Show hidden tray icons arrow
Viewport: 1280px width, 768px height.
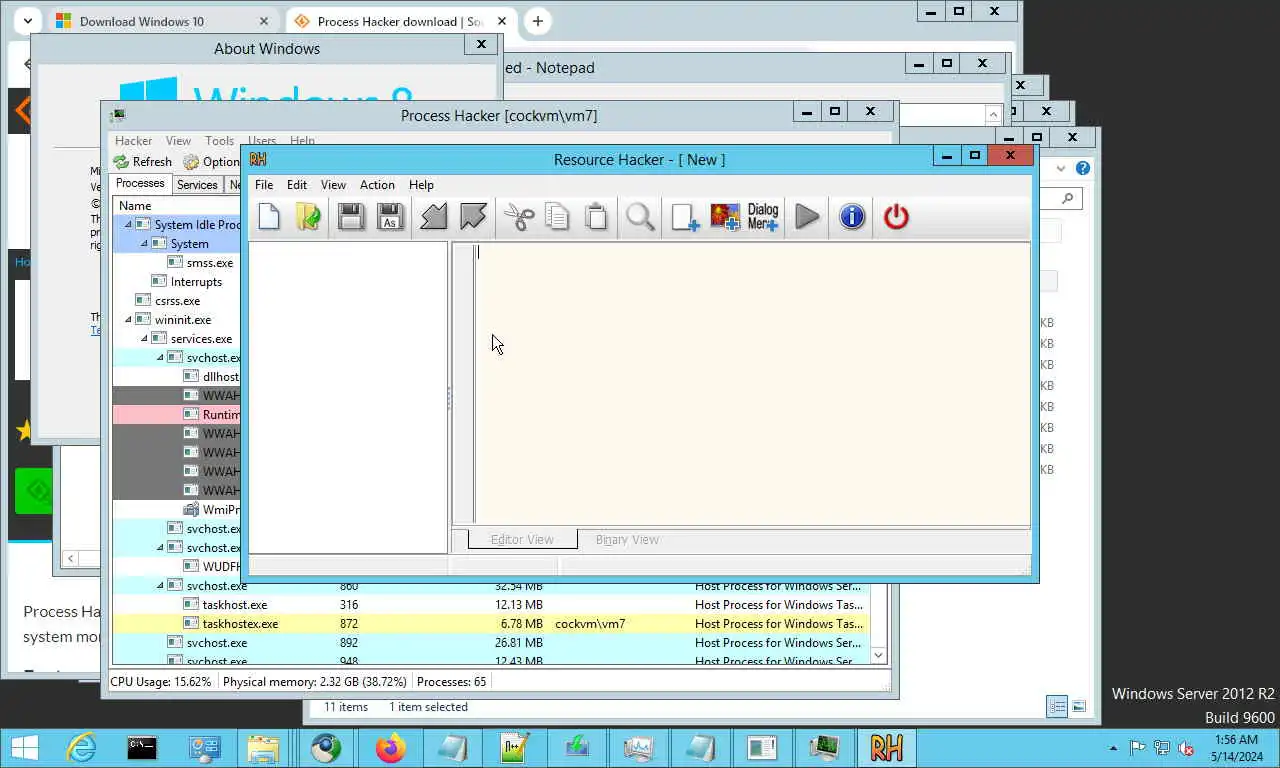[1114, 748]
